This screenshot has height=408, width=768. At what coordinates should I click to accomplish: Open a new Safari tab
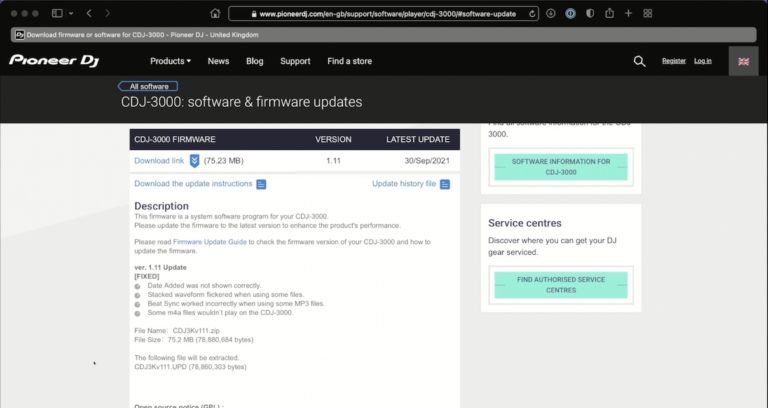pos(628,14)
